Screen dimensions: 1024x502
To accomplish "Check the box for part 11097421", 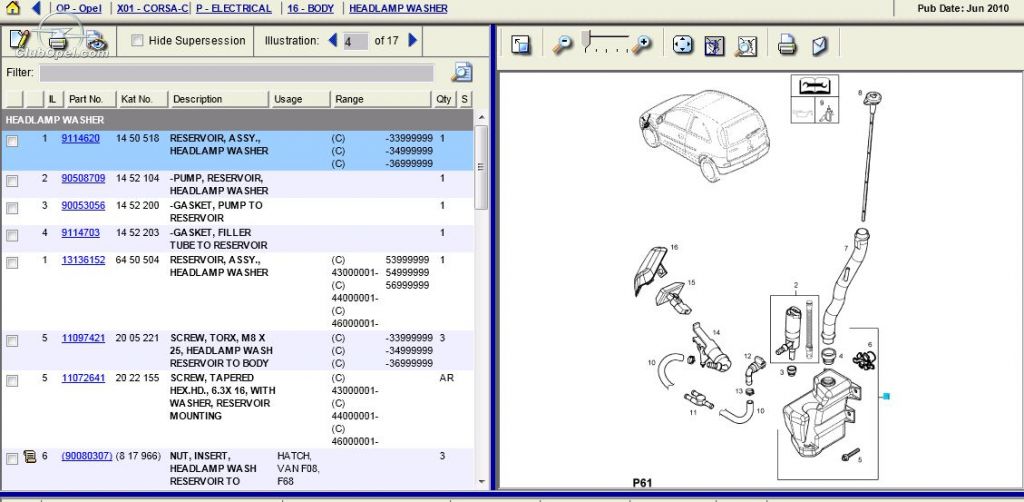I will 12,341.
